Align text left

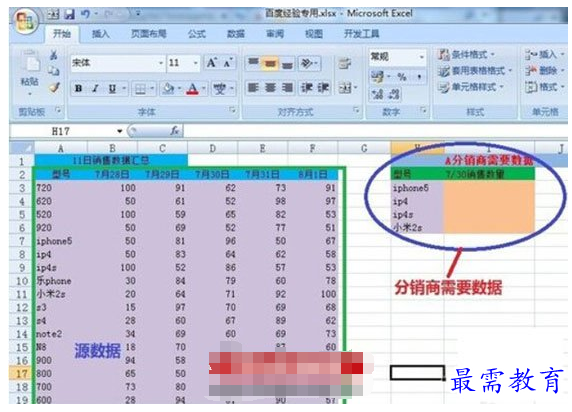253,88
